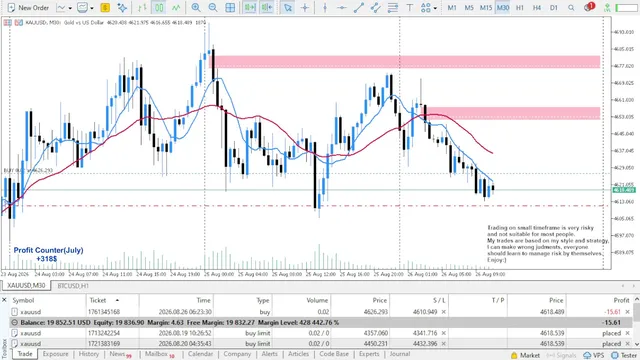Open the Mailbox tab
This screenshot has width=640, height=360.
pyautogui.click(x=160, y=354)
